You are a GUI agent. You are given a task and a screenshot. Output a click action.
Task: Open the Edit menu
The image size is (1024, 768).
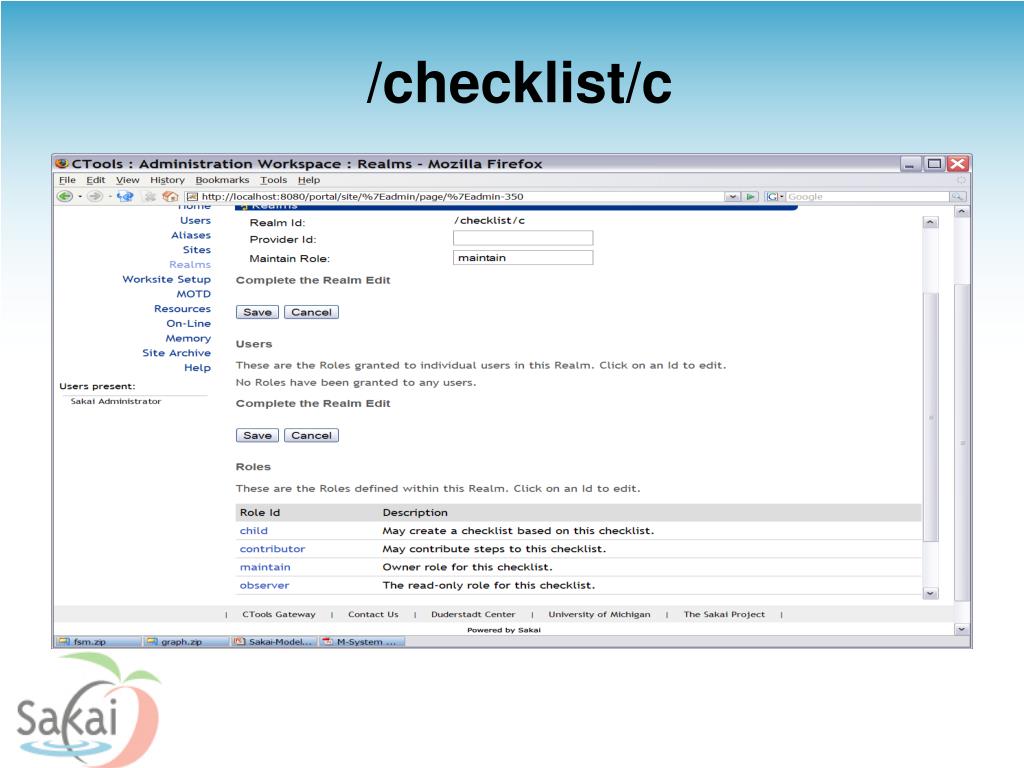pos(95,180)
